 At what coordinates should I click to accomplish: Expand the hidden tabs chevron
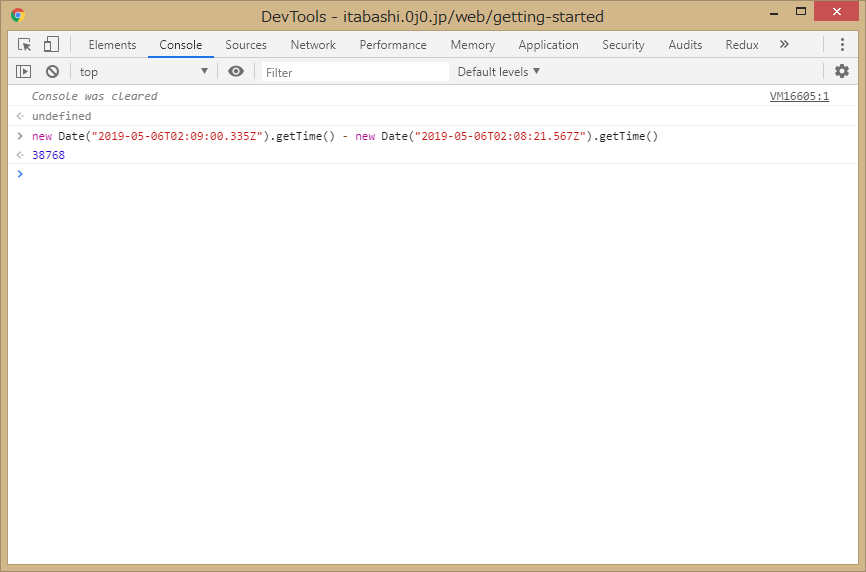click(x=784, y=45)
